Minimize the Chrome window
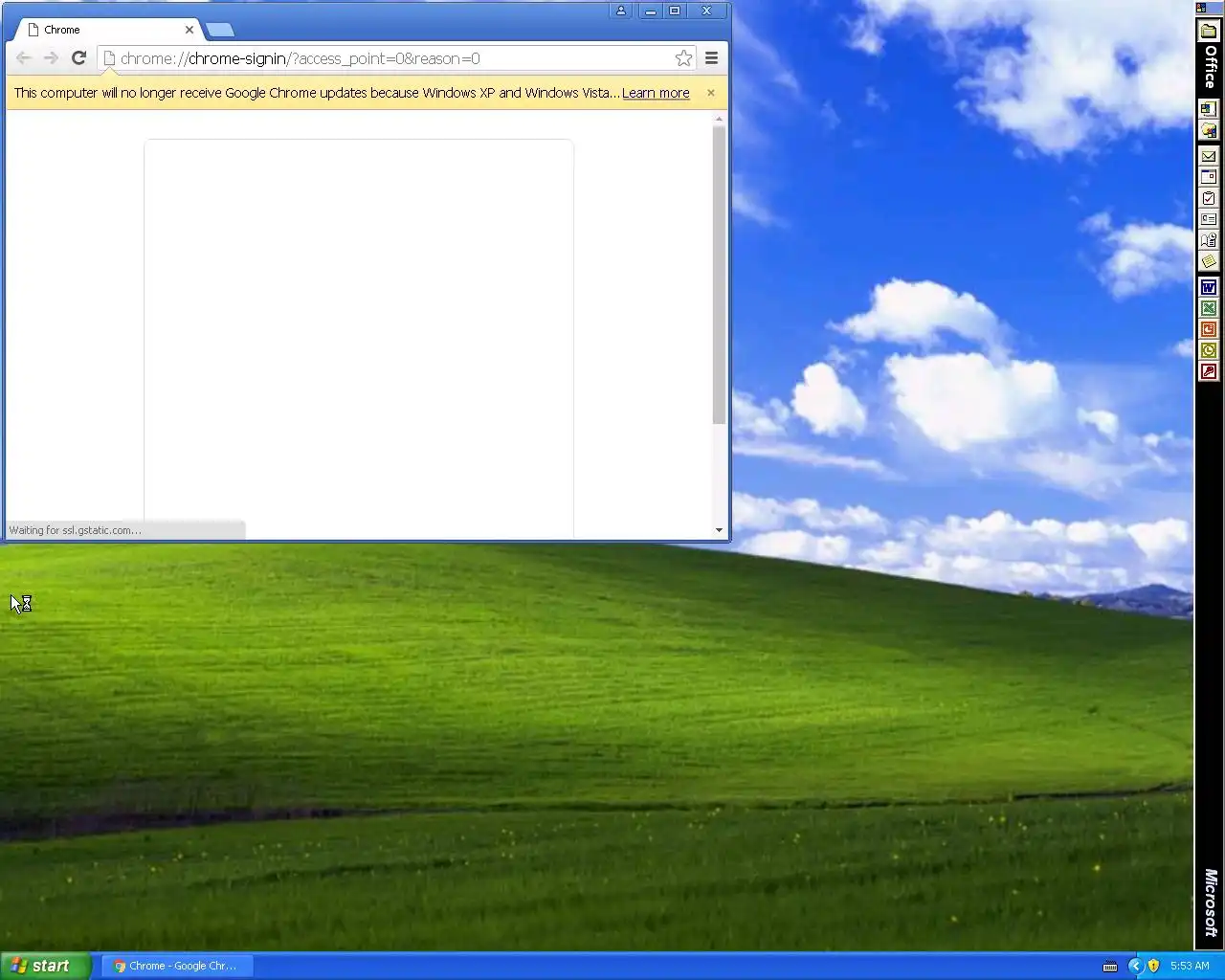Screen dimensions: 1225x980 click(x=650, y=11)
